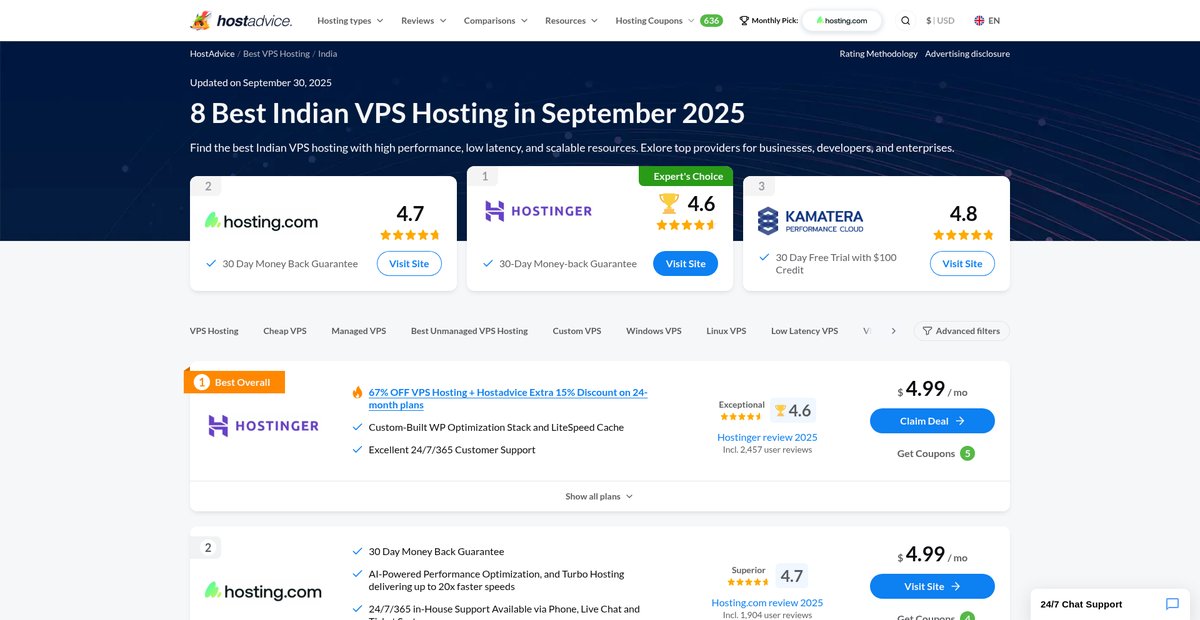1200x620 pixels.
Task: Select the Best Unmanaged VPS Hosting tab
Action: [x=469, y=331]
